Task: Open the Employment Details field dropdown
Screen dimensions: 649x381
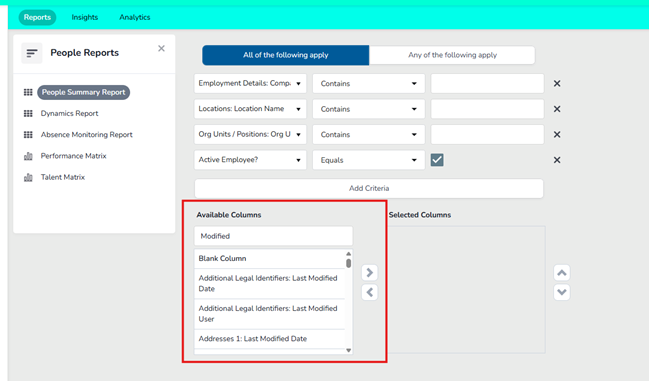Action: pyautogui.click(x=250, y=84)
